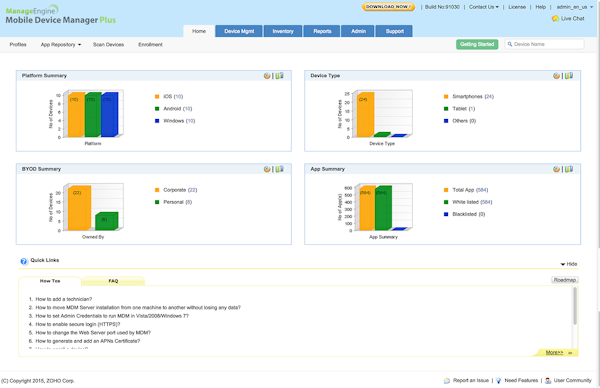
Task: Open the Contact Us dropdown
Action: 484,7
